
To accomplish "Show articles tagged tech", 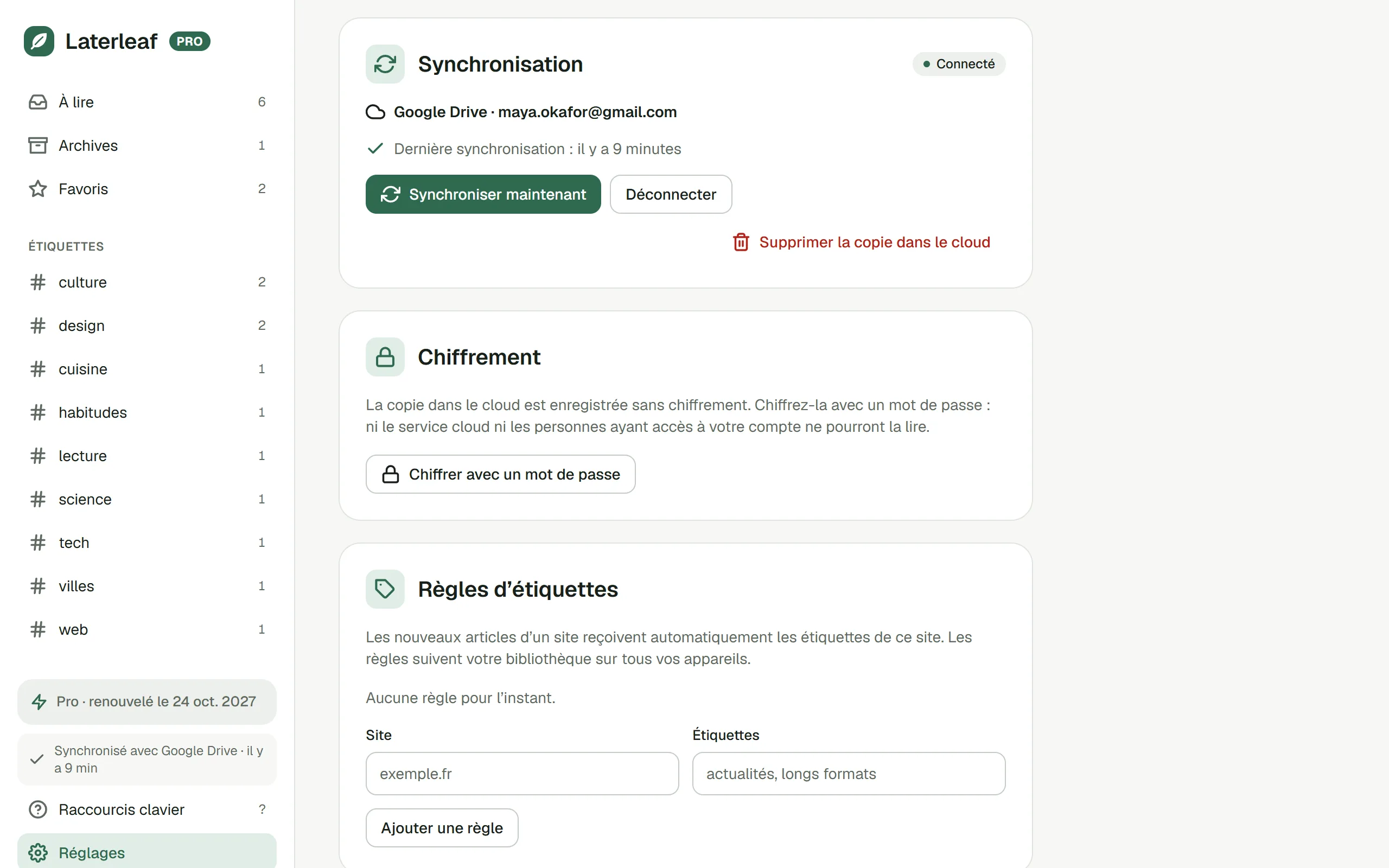I will (x=147, y=542).
